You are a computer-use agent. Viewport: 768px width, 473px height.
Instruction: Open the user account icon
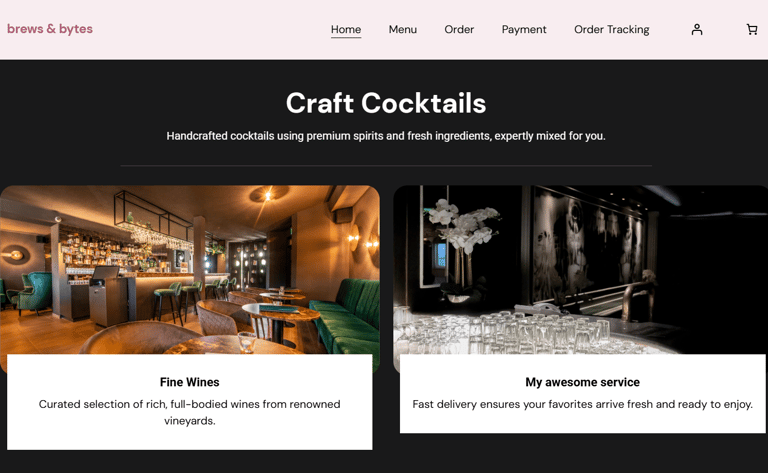click(x=696, y=29)
